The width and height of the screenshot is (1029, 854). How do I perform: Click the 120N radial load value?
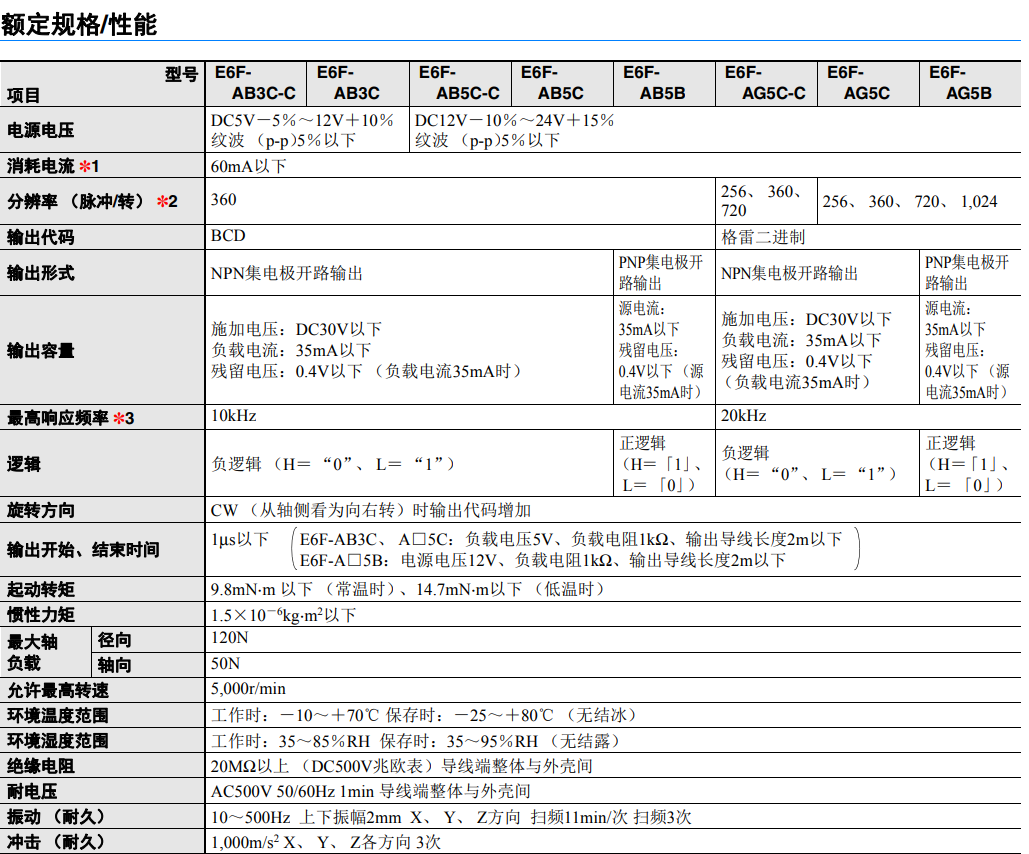click(230, 637)
